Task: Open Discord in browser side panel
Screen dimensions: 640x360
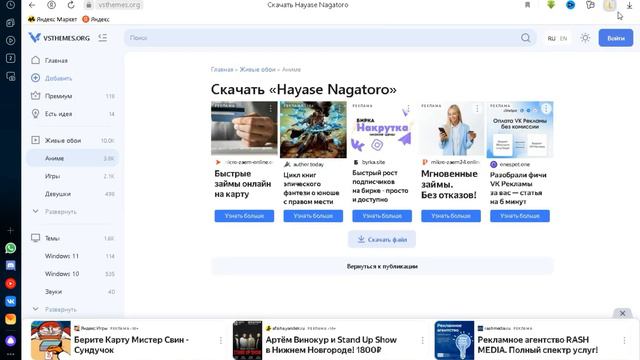Action: click(11, 266)
